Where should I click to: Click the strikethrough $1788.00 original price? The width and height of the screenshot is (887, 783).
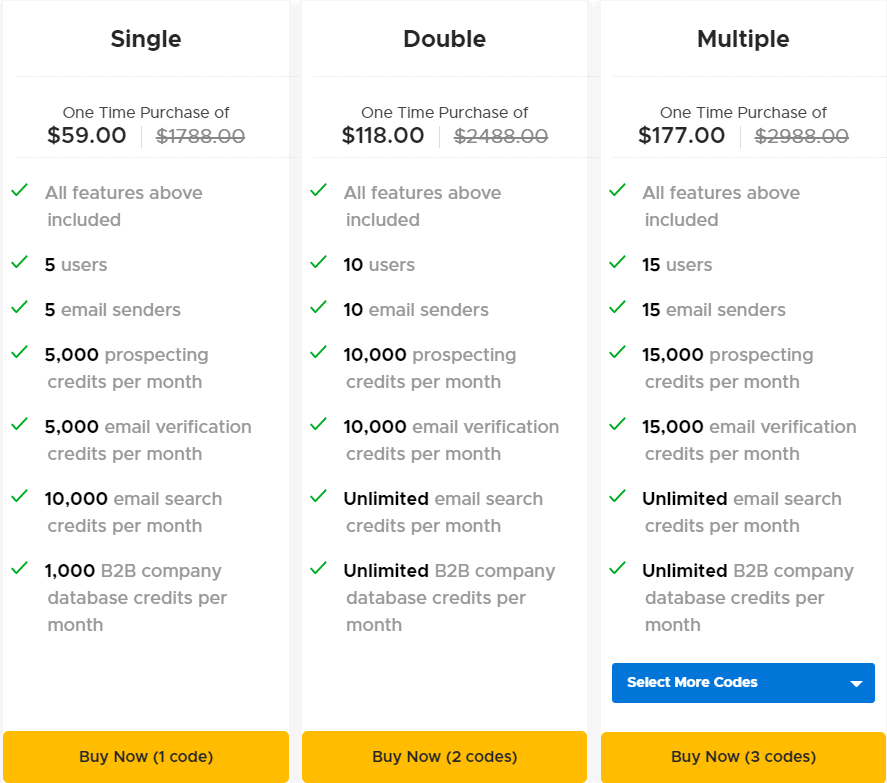(x=200, y=136)
